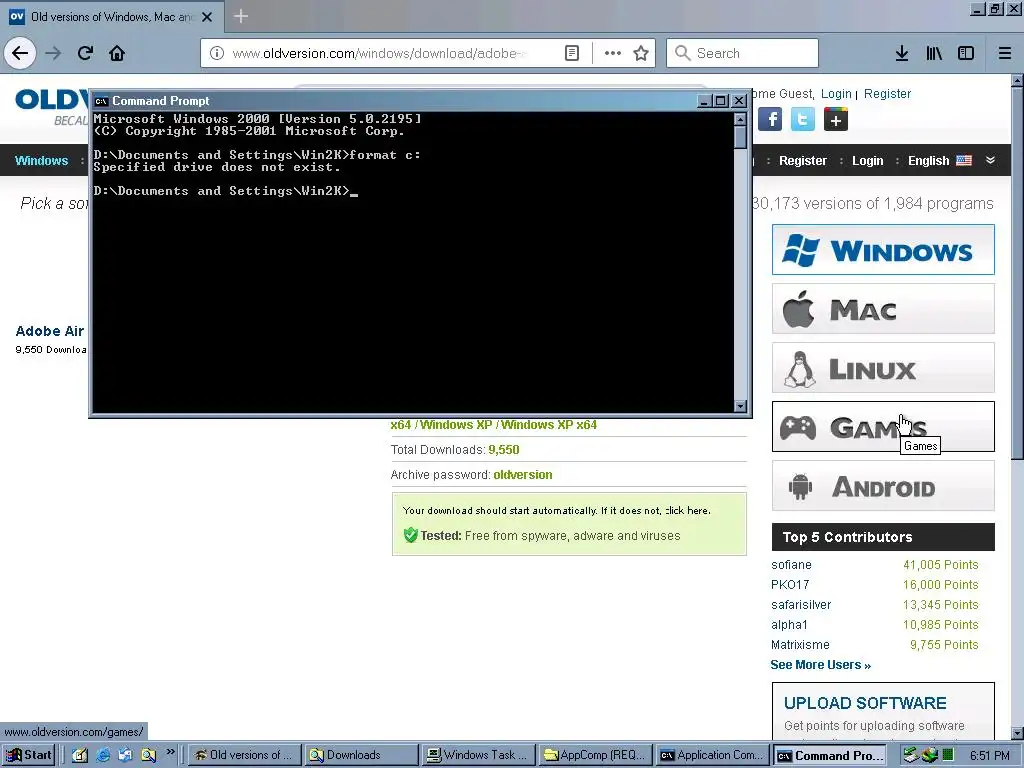Select Windows in the dark nav bar

(x=41, y=161)
